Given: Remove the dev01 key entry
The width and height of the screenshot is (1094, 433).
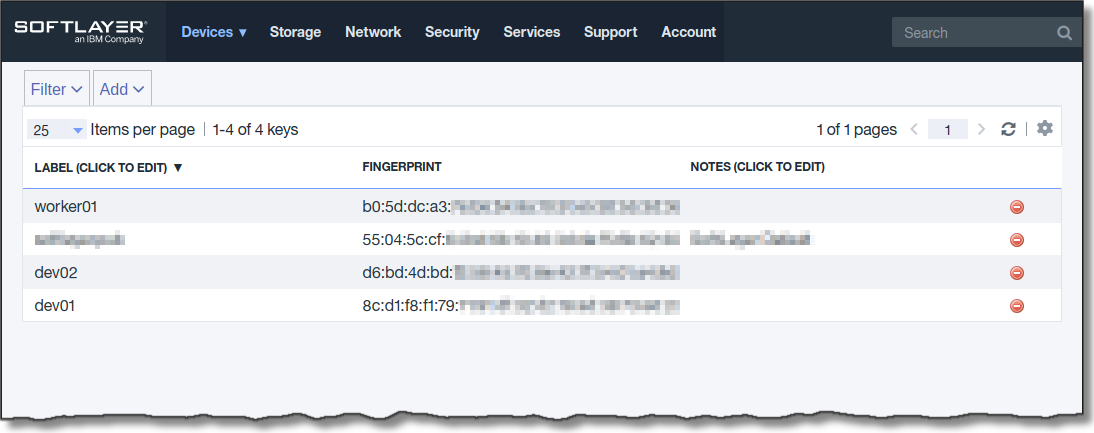Looking at the screenshot, I should pyautogui.click(x=1017, y=306).
